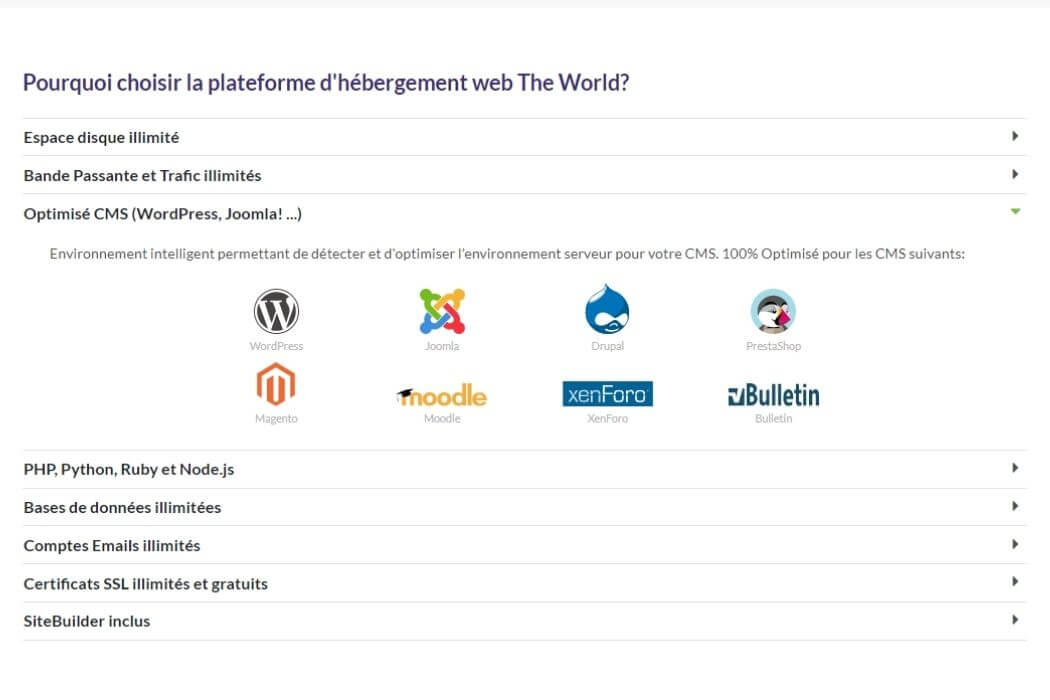Open the Bases de données illimitées title
This screenshot has height=700, width=1050.
(122, 508)
